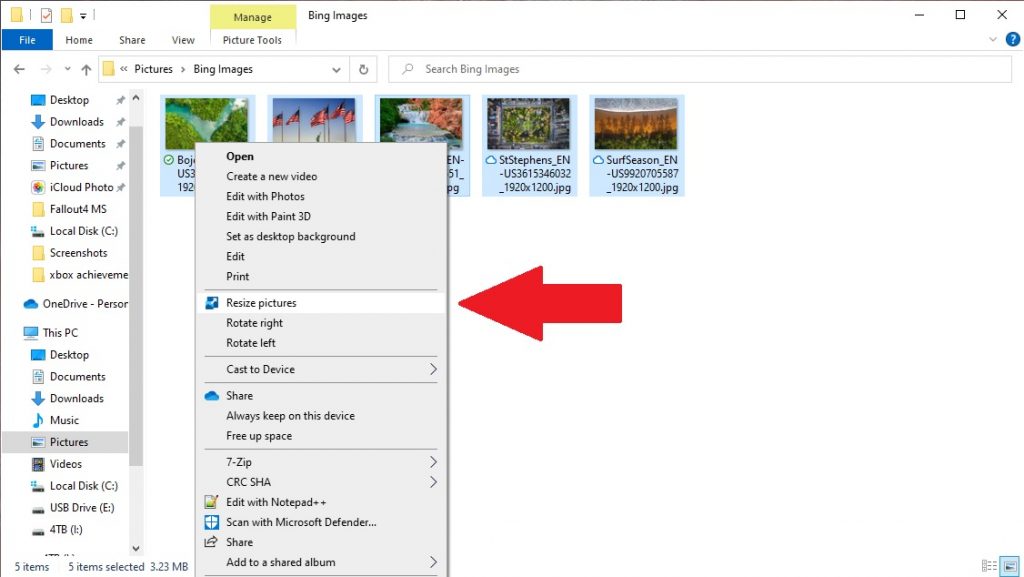Click the new folder quick access icon
The image size is (1024, 577).
click(x=67, y=15)
